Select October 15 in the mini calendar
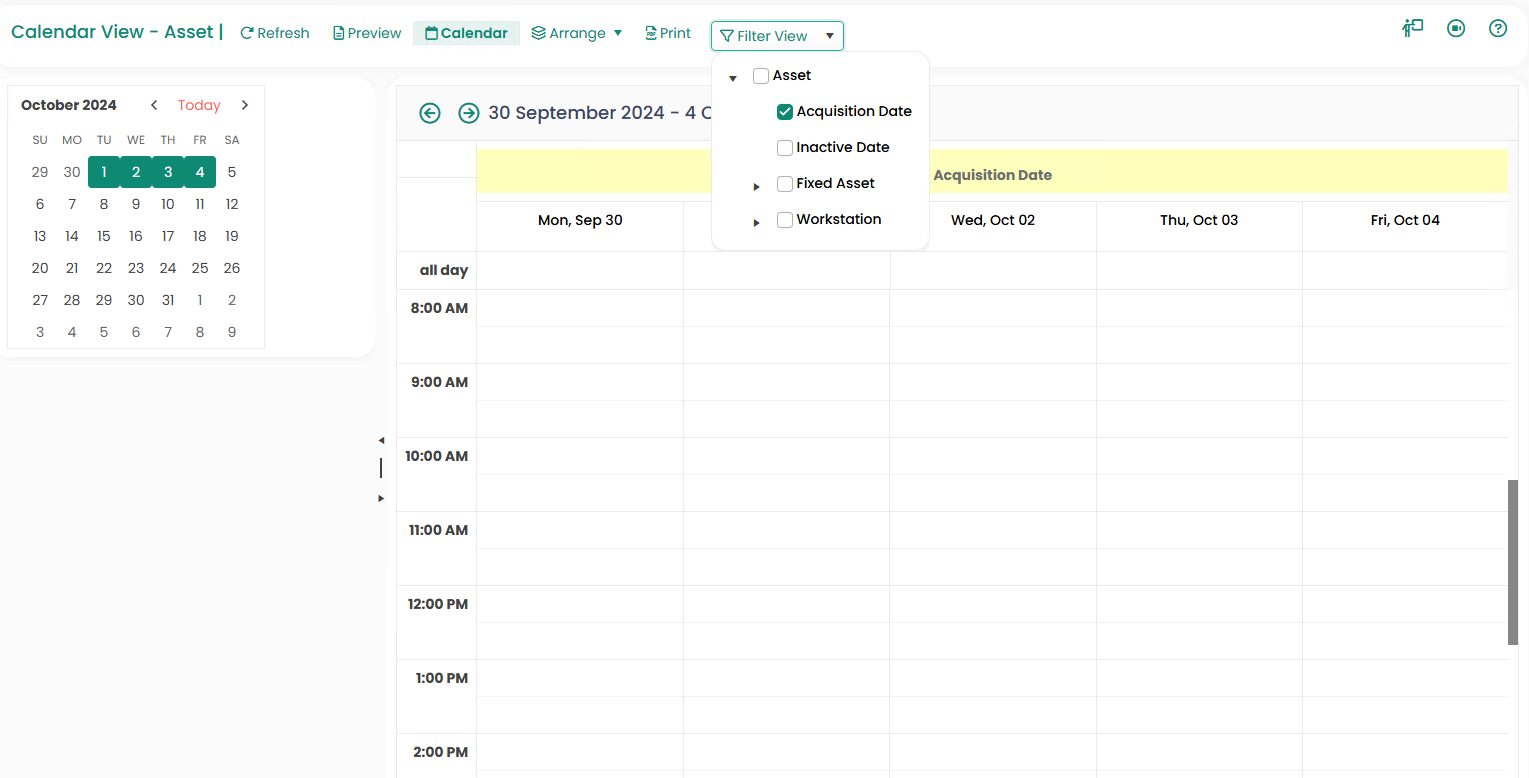This screenshot has height=778, width=1529. pyautogui.click(x=104, y=236)
